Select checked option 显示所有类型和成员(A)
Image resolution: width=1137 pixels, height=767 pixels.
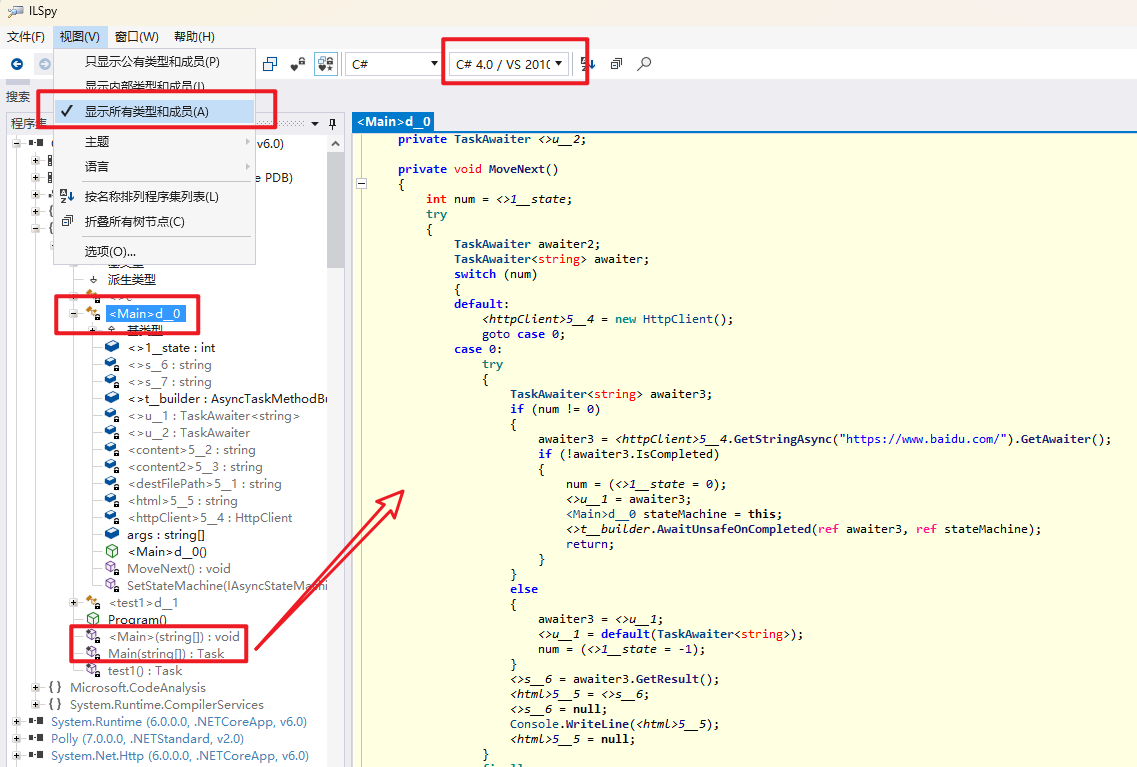pos(154,111)
